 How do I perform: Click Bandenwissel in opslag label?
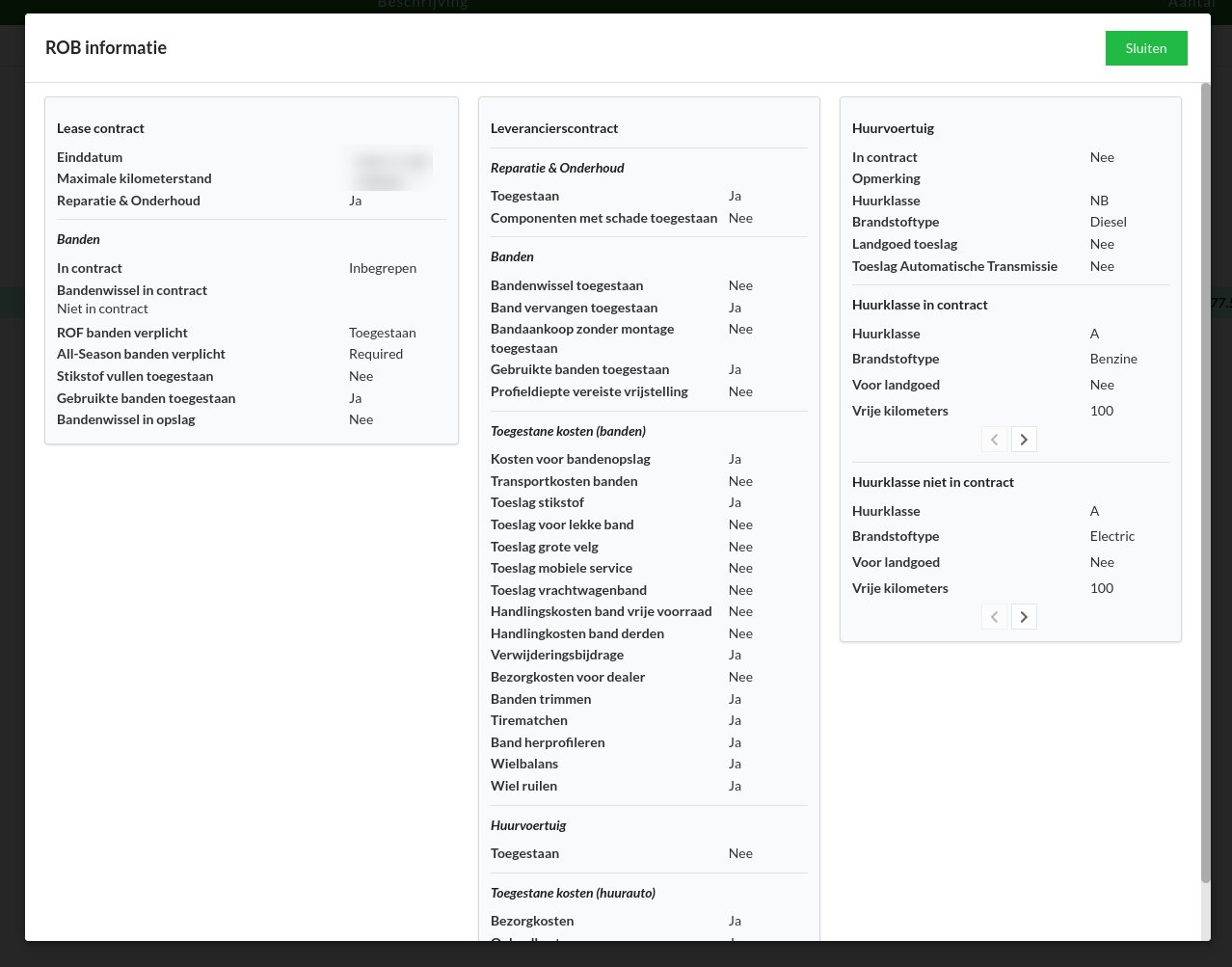[x=126, y=419]
